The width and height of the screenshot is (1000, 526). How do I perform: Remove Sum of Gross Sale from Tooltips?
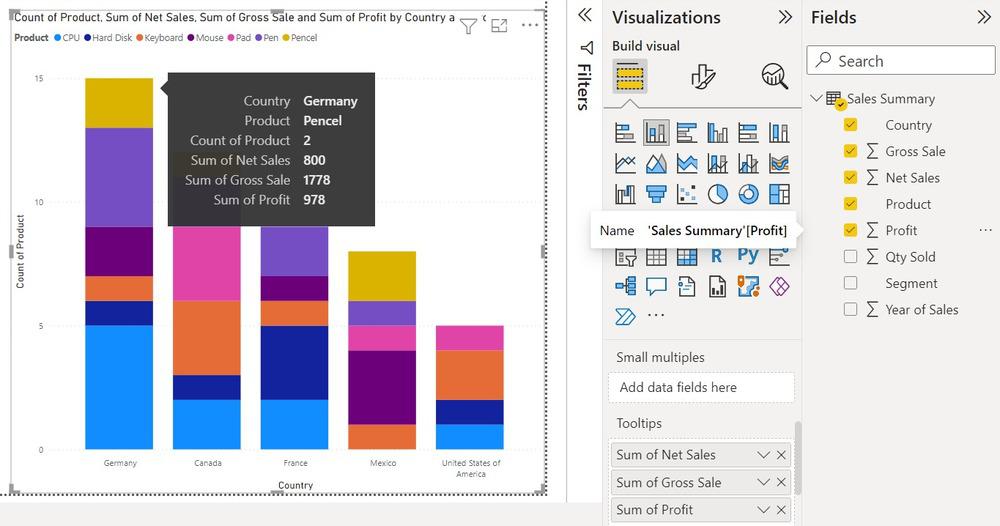(781, 482)
